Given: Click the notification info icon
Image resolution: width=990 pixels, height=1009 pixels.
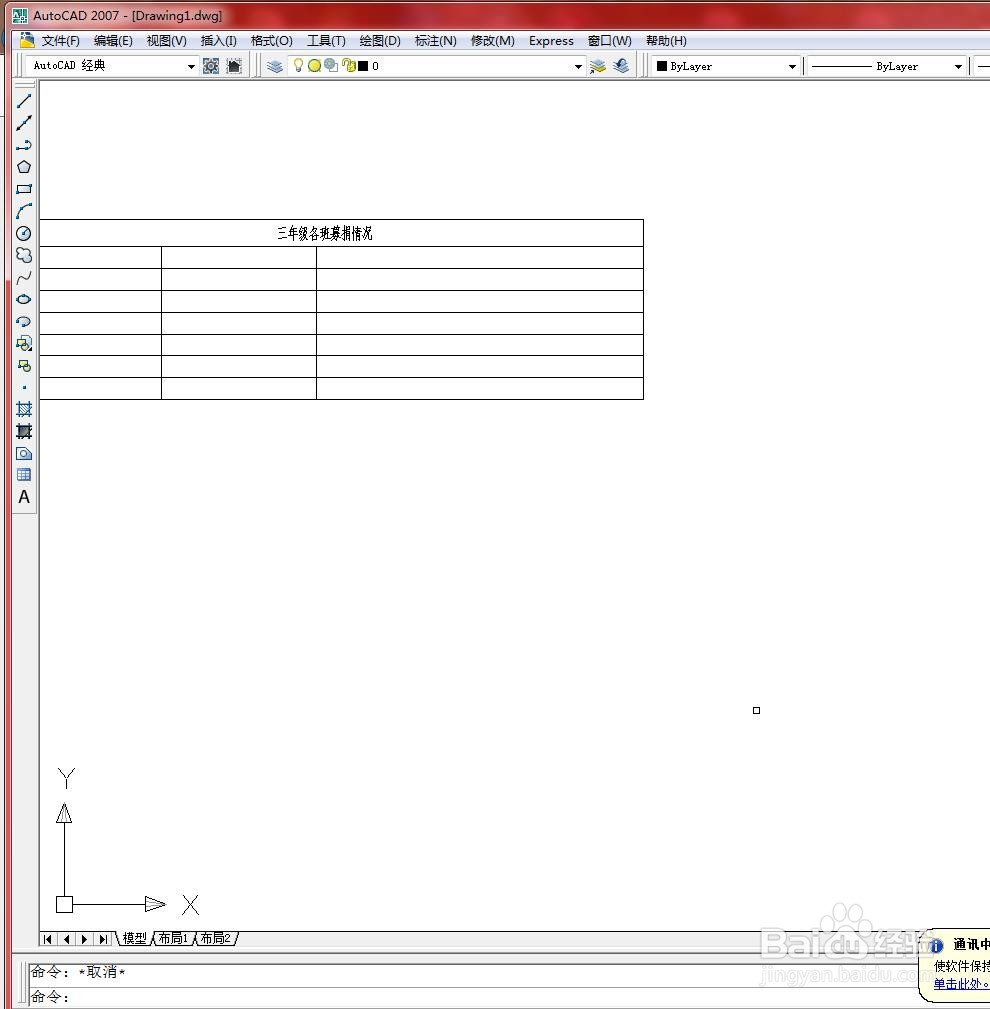Looking at the screenshot, I should click(x=937, y=945).
